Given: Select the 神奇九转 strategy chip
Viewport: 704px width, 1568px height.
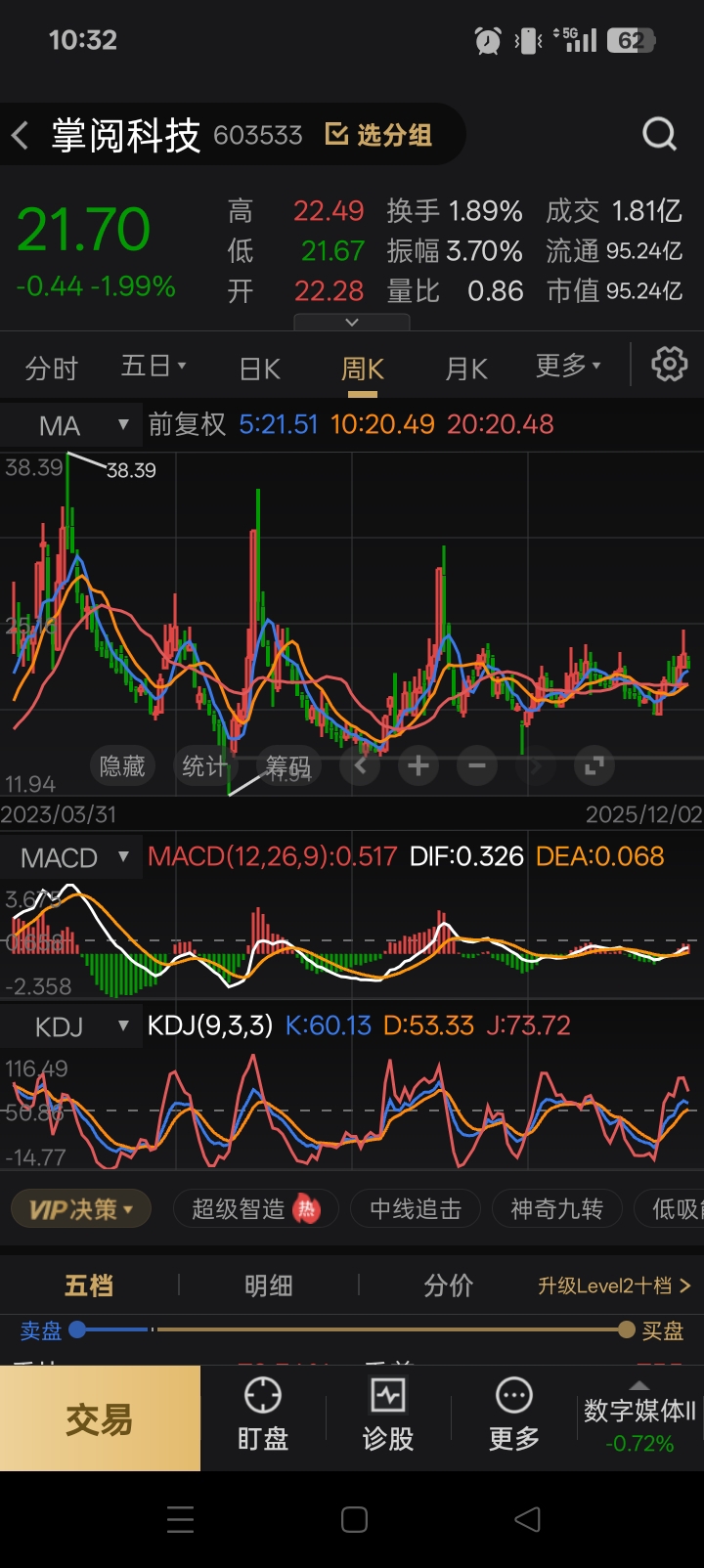Looking at the screenshot, I should 556,1209.
